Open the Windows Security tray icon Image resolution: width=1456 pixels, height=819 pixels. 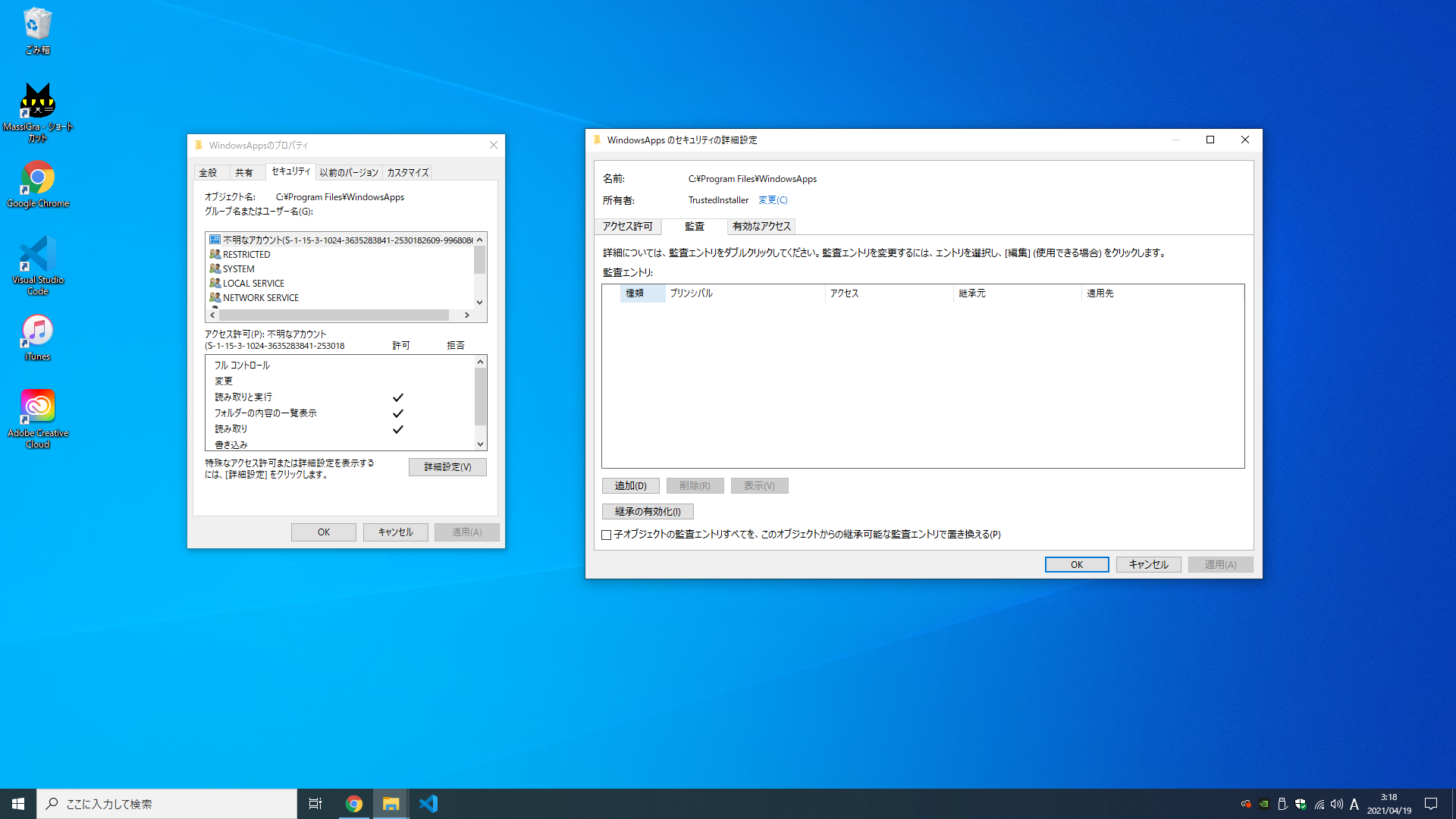coord(1301,804)
